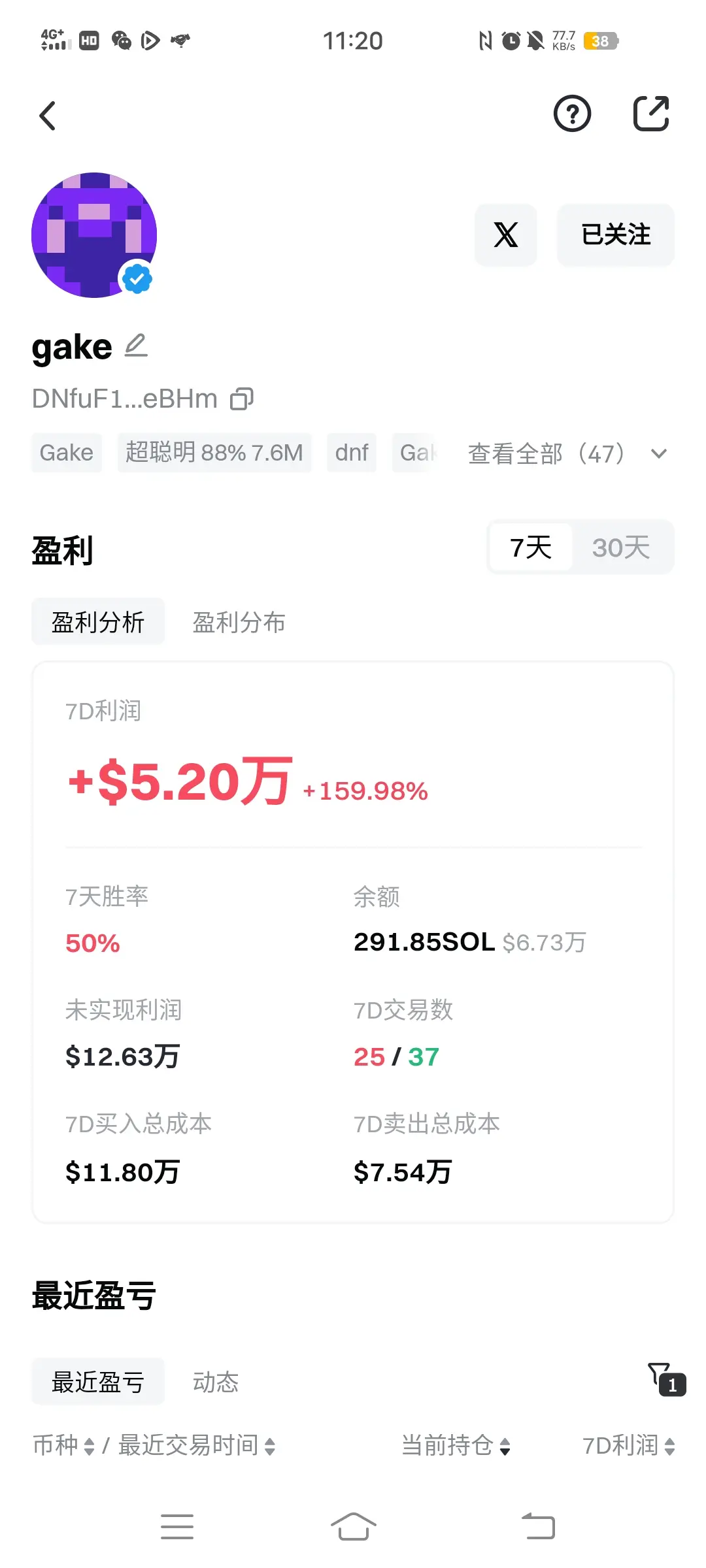Sort by 当前持仓 column arrows
The image size is (706, 1568).
[x=505, y=1446]
